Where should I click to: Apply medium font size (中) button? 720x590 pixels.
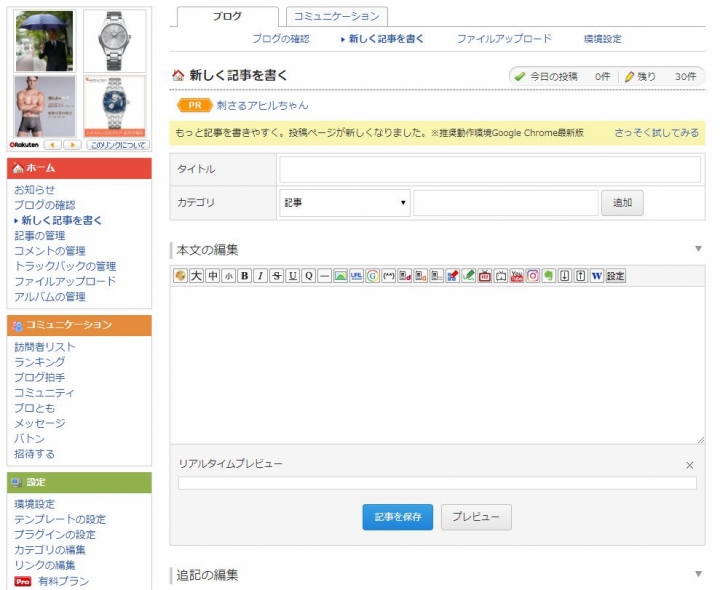[213, 276]
